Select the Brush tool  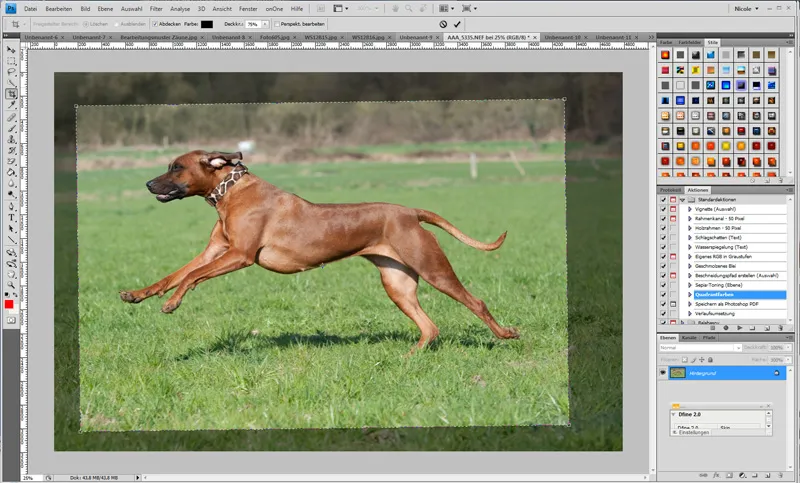[11, 129]
